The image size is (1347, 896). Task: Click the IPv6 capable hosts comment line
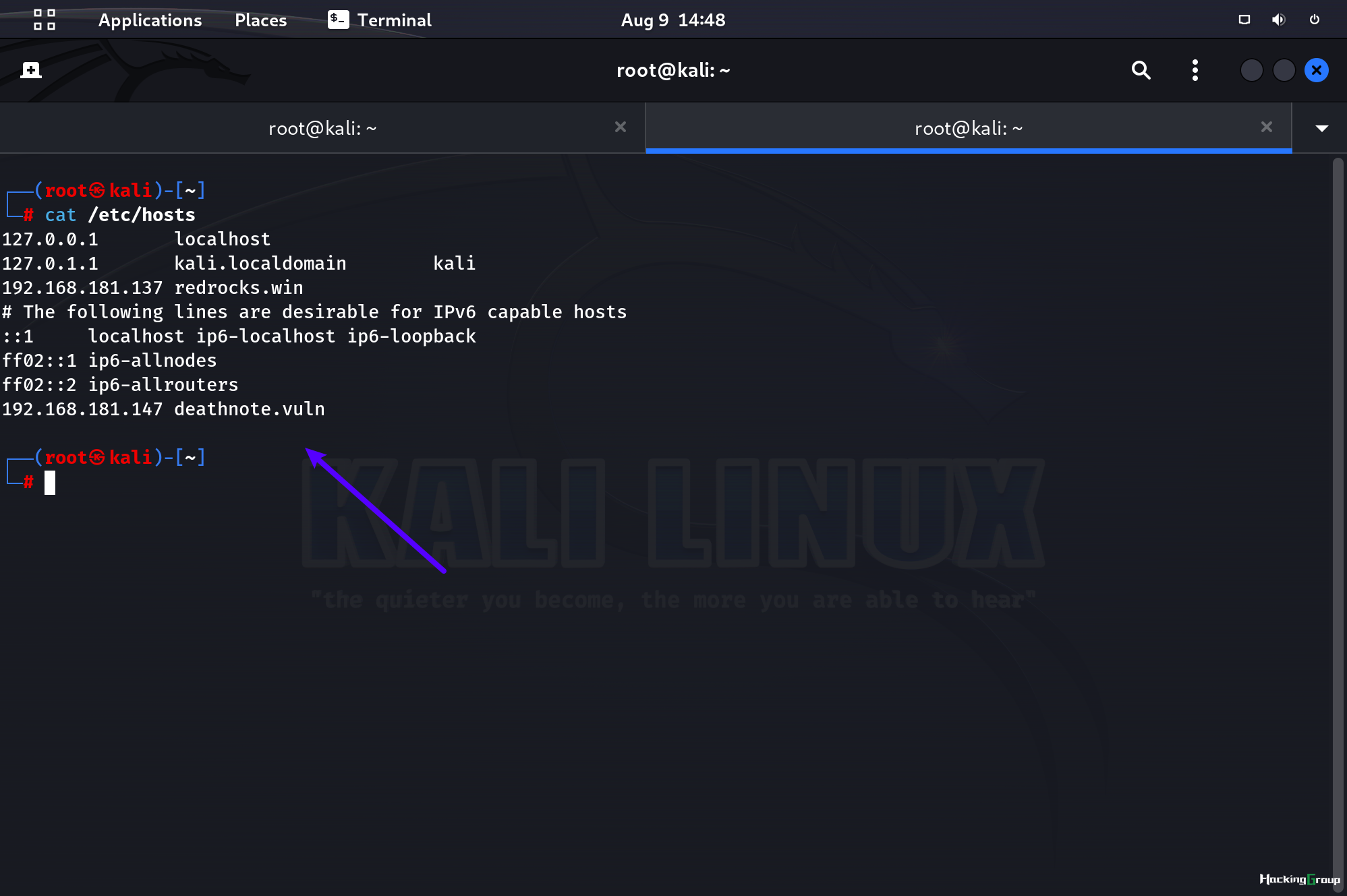click(x=314, y=312)
